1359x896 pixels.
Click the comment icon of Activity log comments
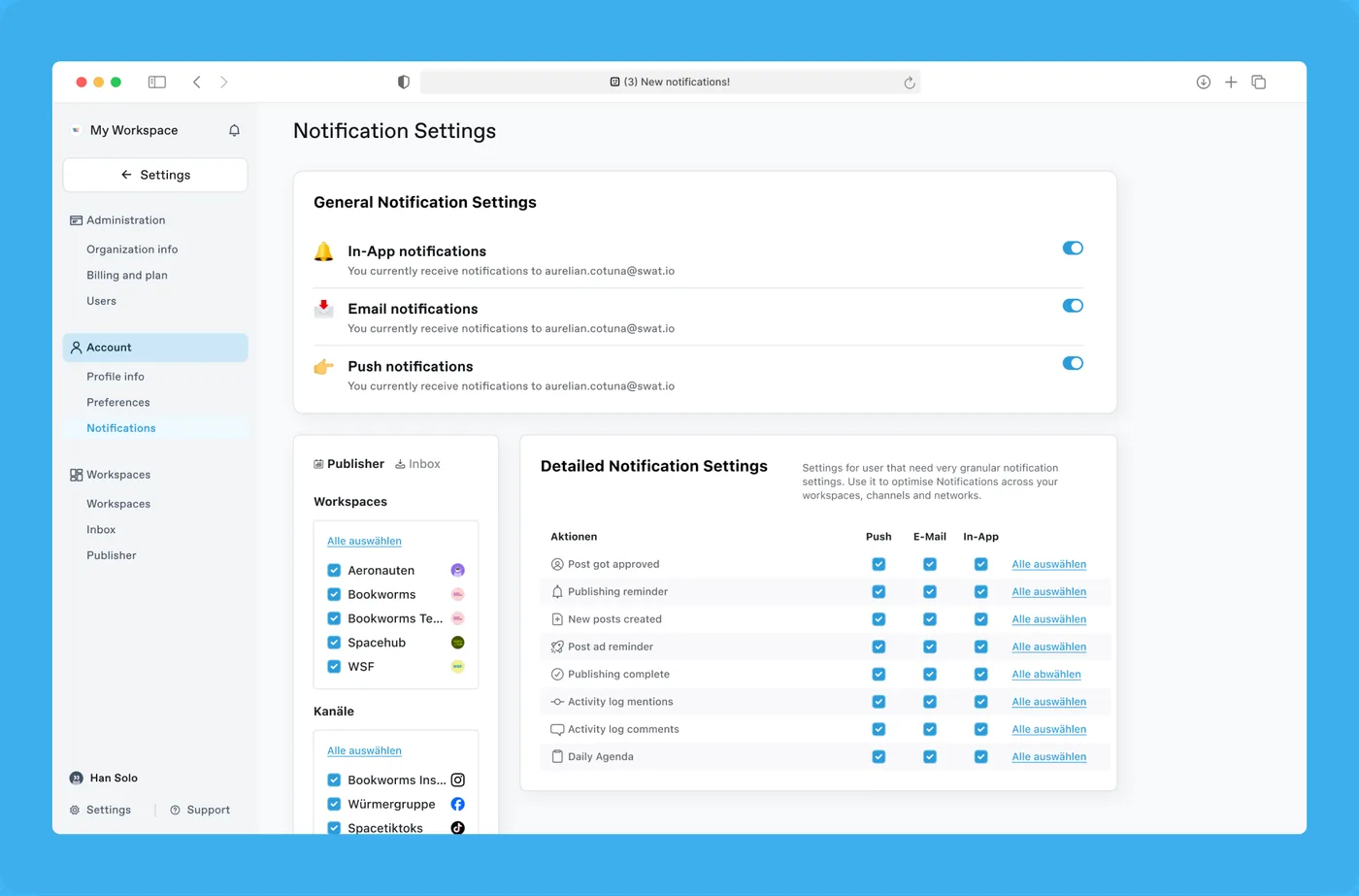point(557,730)
